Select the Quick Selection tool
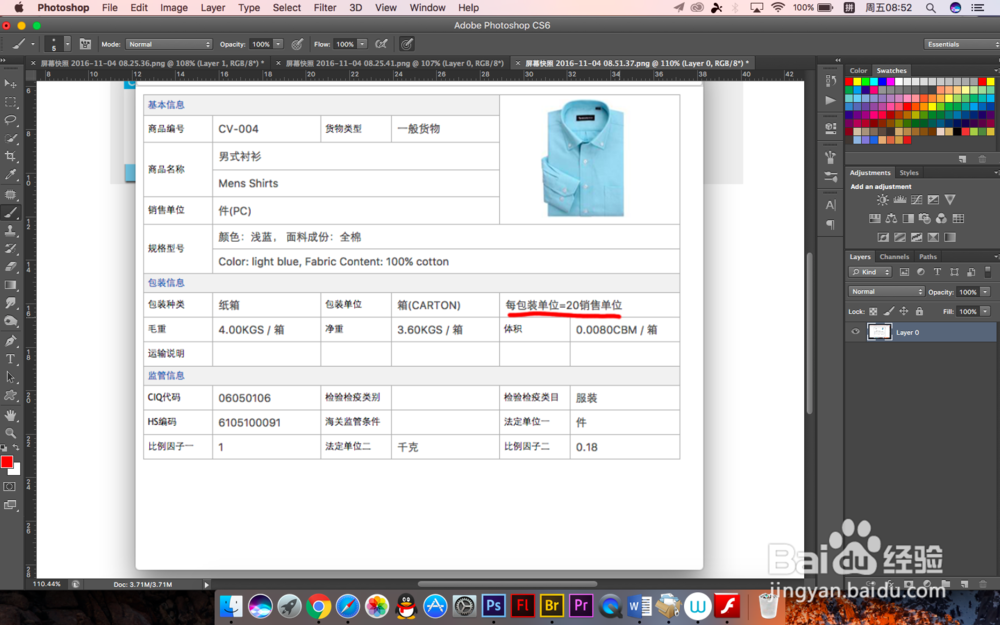The height and width of the screenshot is (625, 1000). click(x=10, y=138)
